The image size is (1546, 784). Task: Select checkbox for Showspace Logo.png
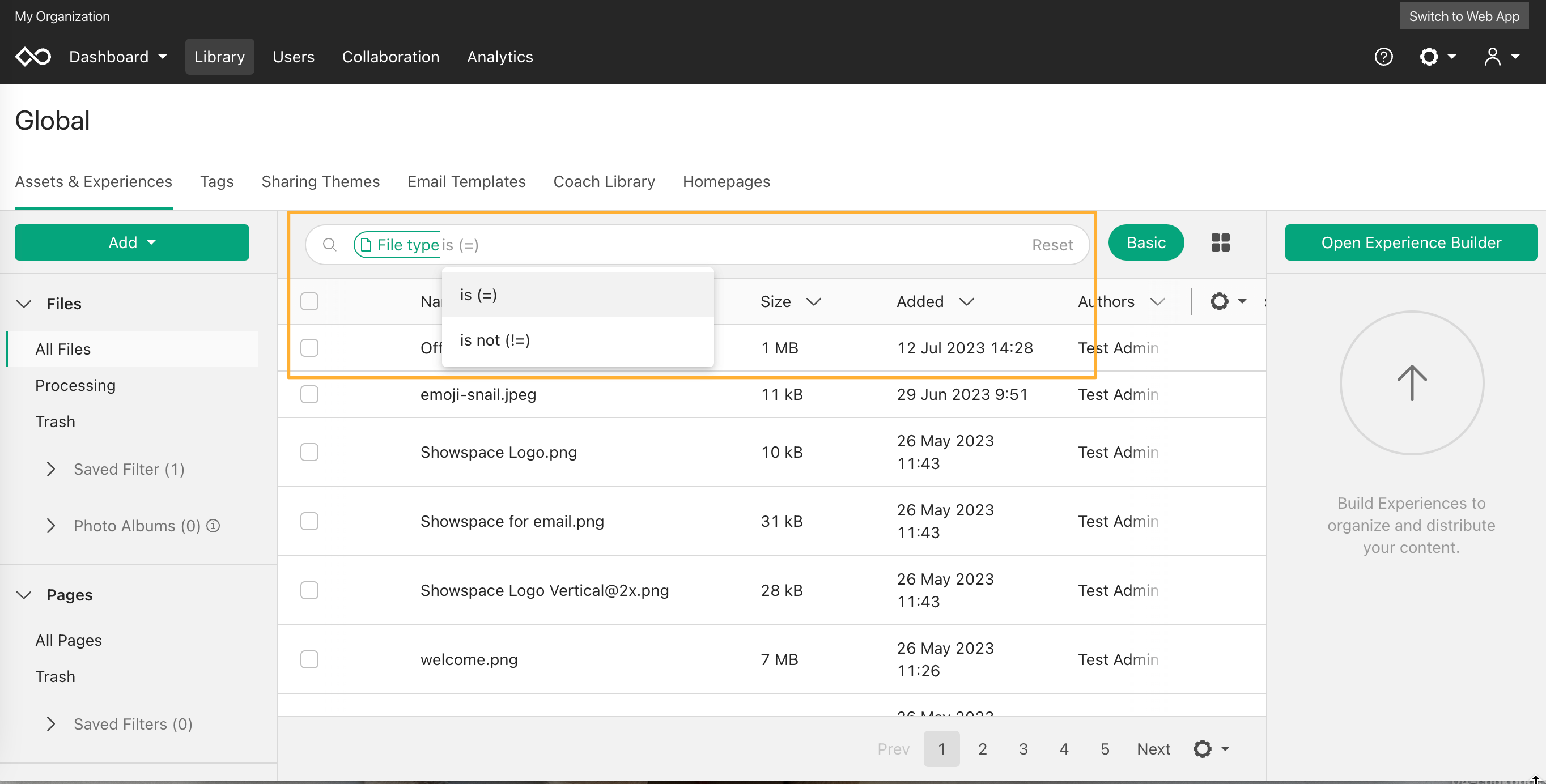(x=309, y=451)
